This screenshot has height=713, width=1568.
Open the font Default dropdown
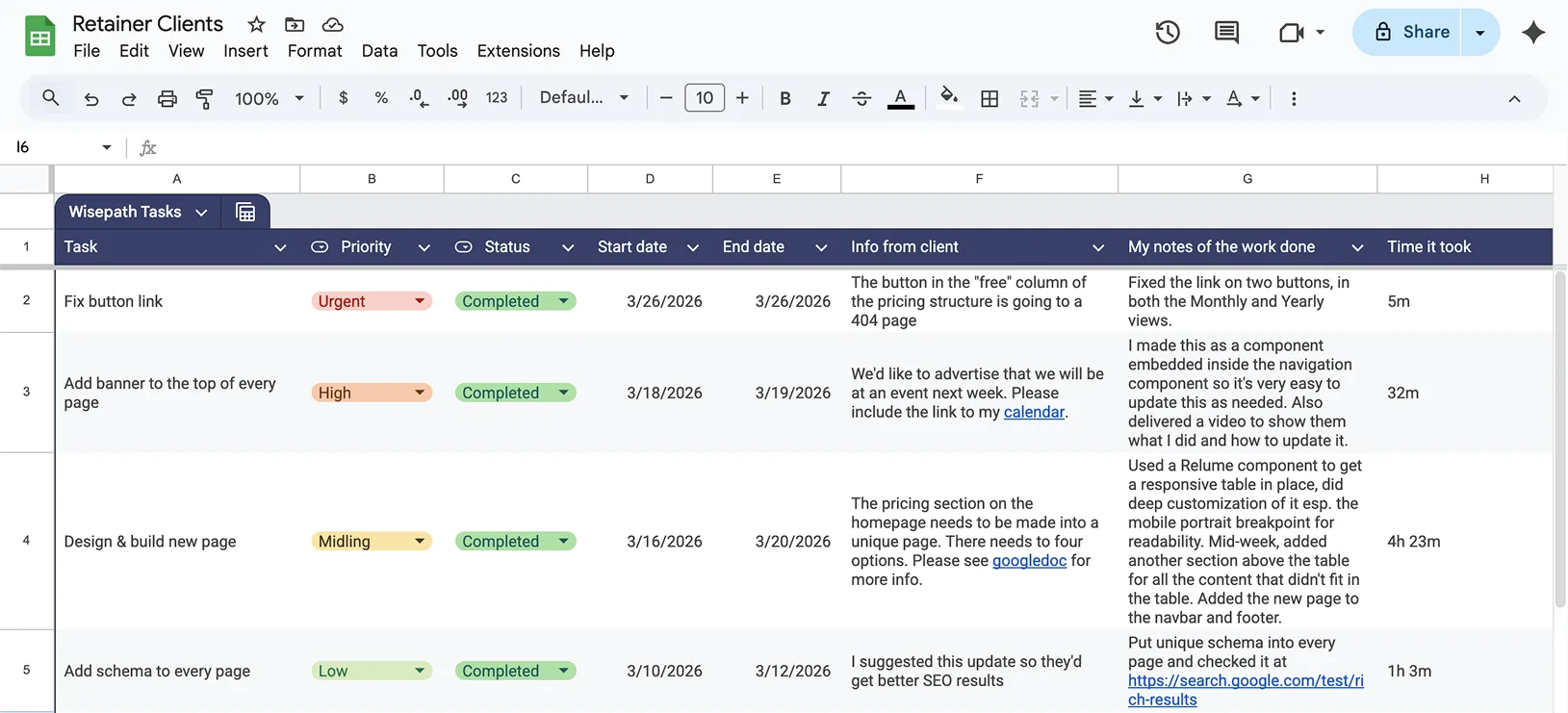[x=583, y=97]
